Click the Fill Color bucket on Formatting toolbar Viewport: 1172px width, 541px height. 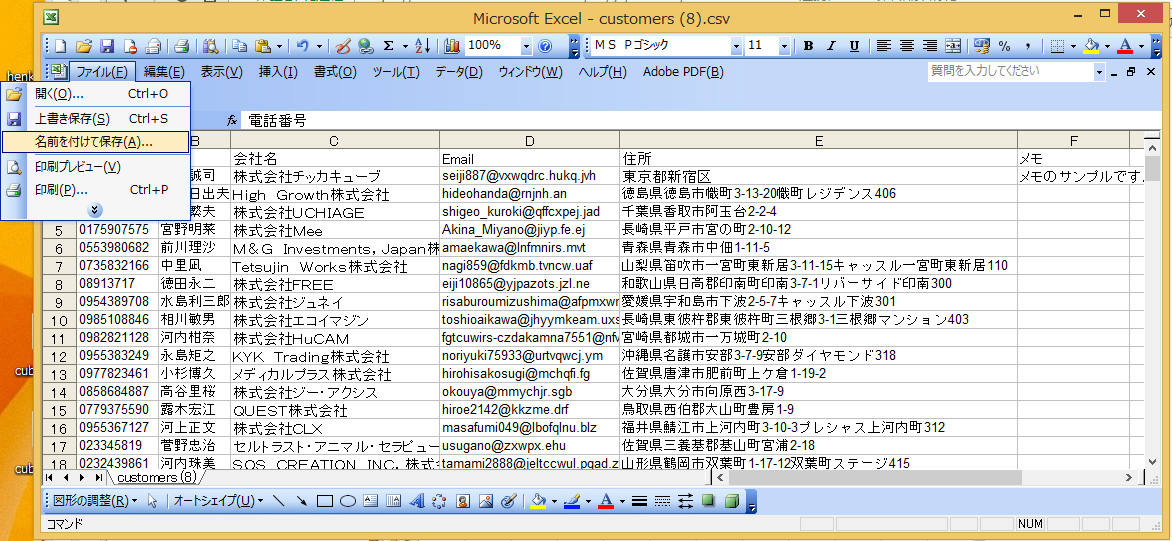point(1091,46)
